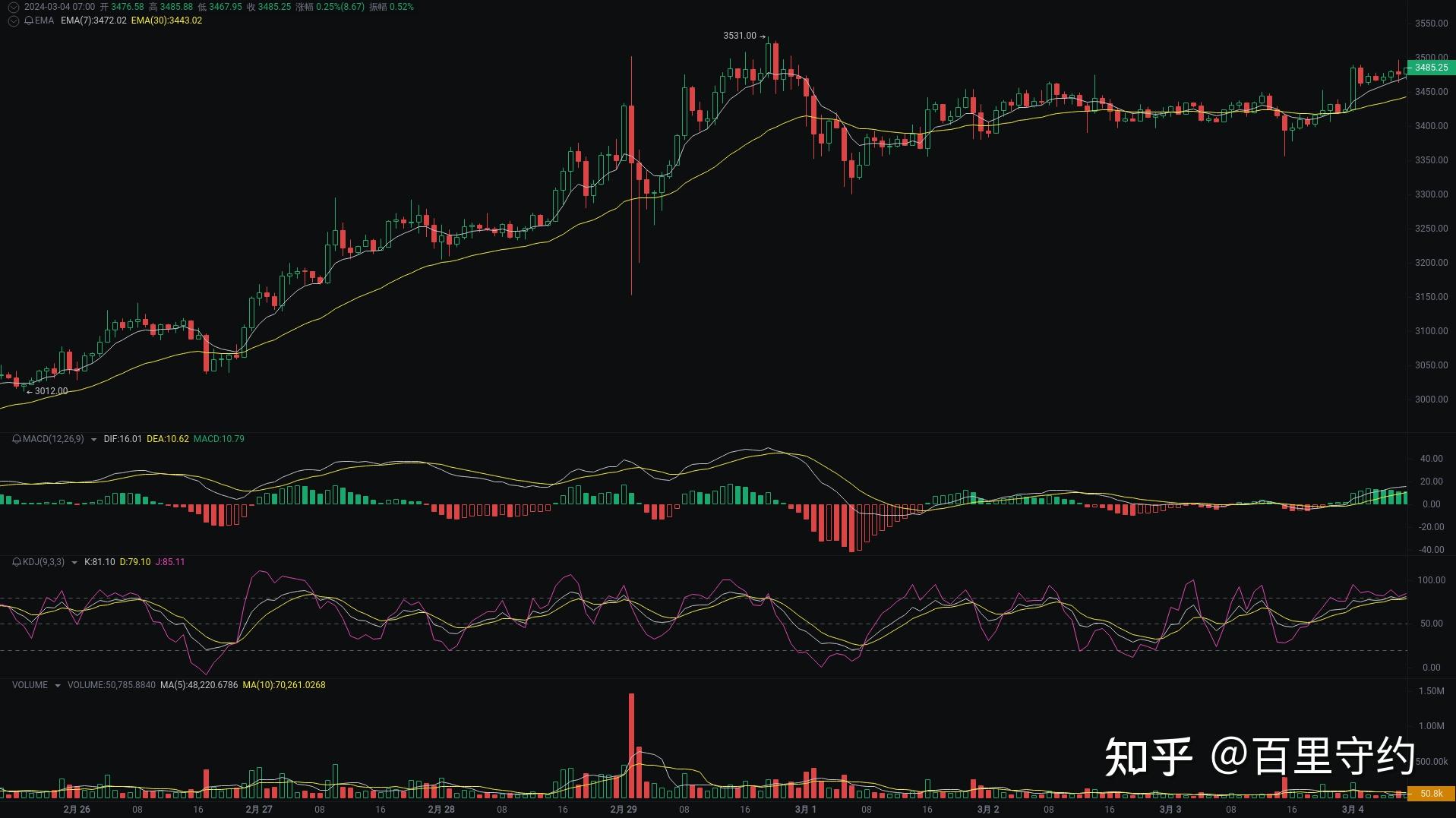Click the EMA indicator label
This screenshot has height=818, width=1456.
point(44,21)
